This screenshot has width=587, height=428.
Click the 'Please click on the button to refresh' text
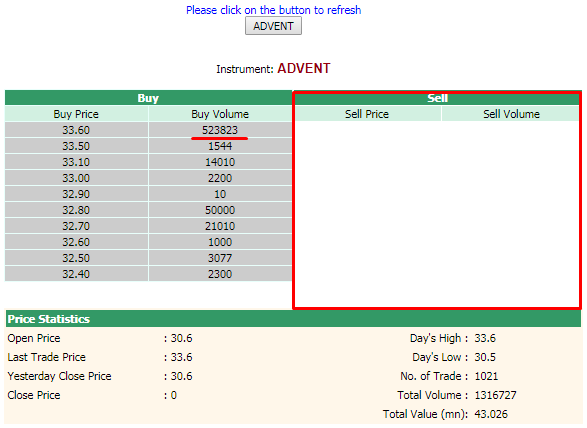point(274,10)
